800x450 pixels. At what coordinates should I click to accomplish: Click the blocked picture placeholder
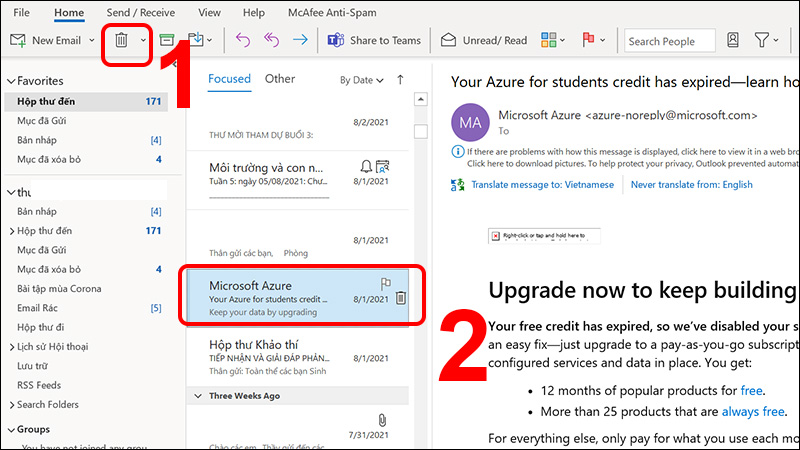544,236
